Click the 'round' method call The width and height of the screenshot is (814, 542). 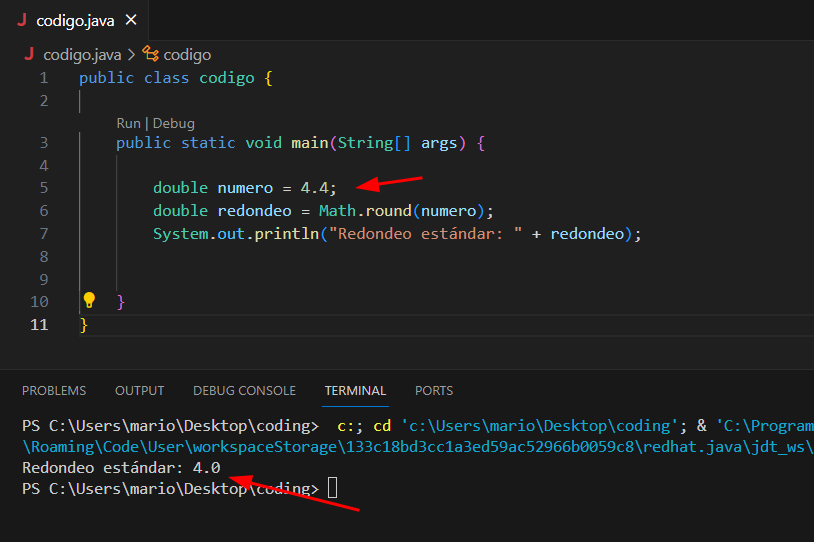pyautogui.click(x=388, y=210)
